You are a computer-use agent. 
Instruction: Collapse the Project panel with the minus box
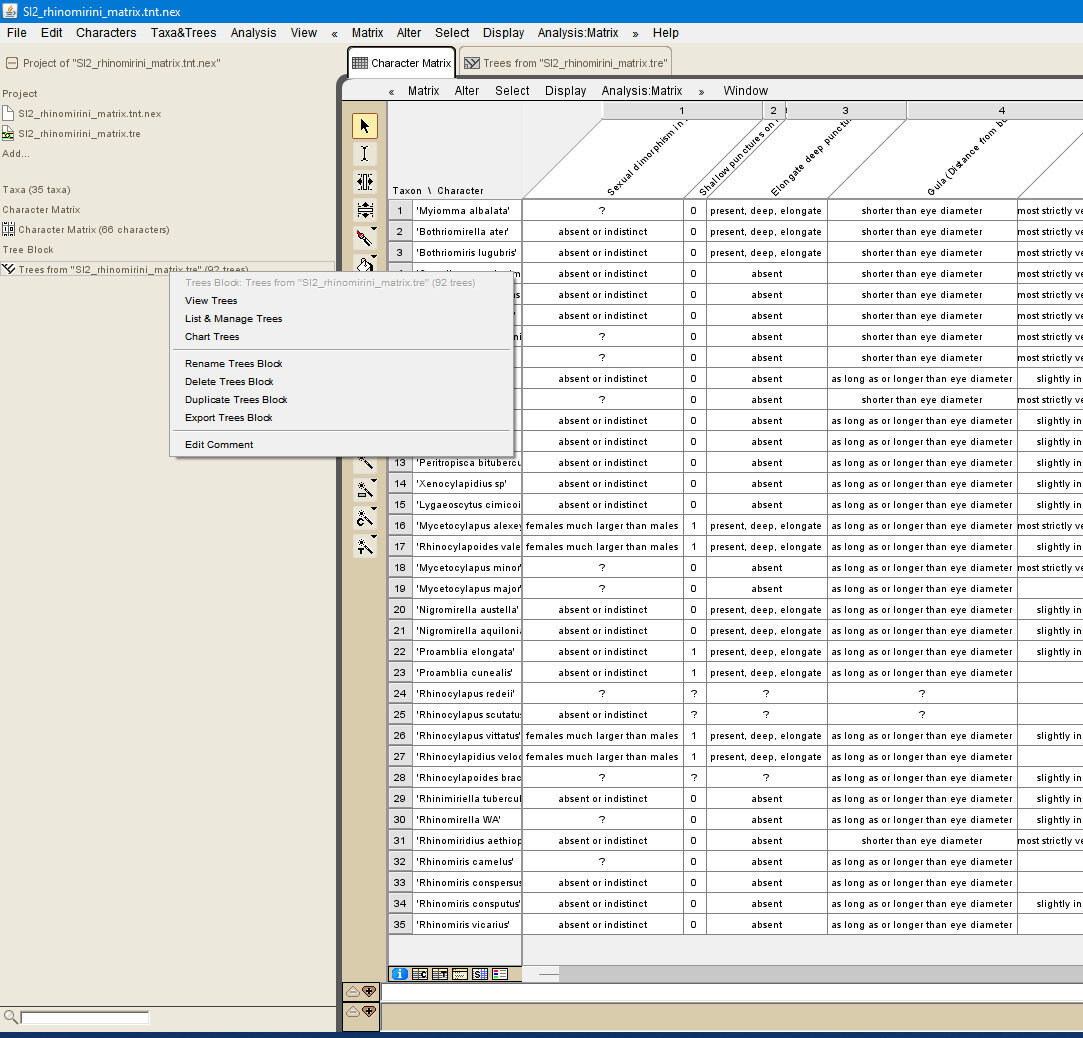12,63
